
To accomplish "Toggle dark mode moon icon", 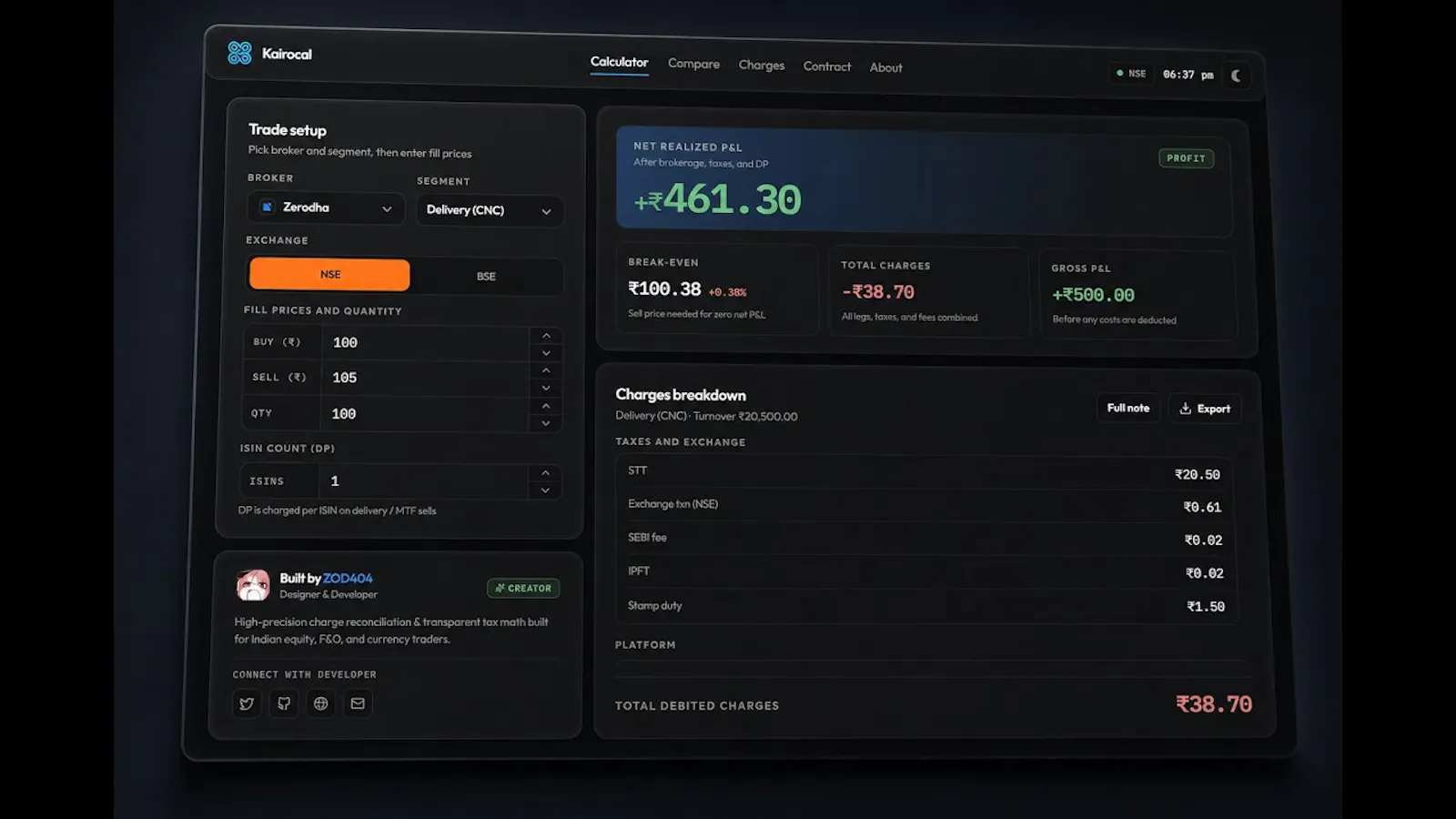I will (1235, 76).
